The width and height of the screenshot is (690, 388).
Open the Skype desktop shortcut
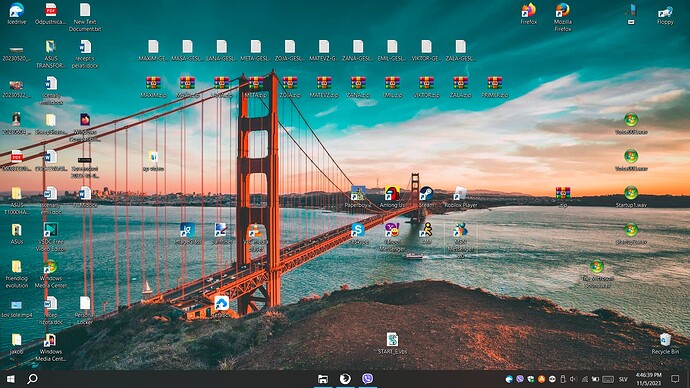(358, 233)
